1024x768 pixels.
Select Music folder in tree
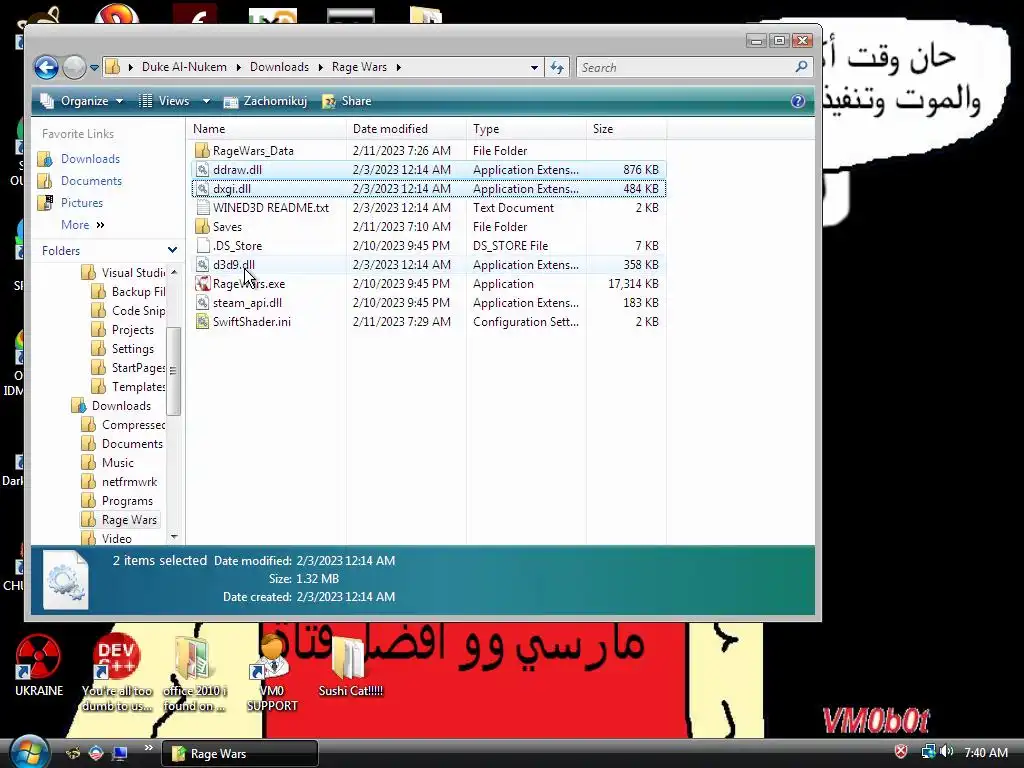[x=108, y=462]
